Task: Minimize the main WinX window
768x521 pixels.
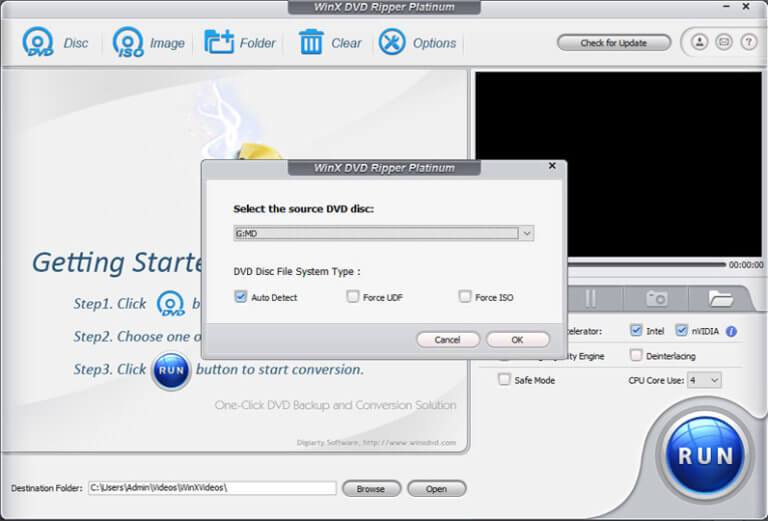Action: [x=727, y=6]
